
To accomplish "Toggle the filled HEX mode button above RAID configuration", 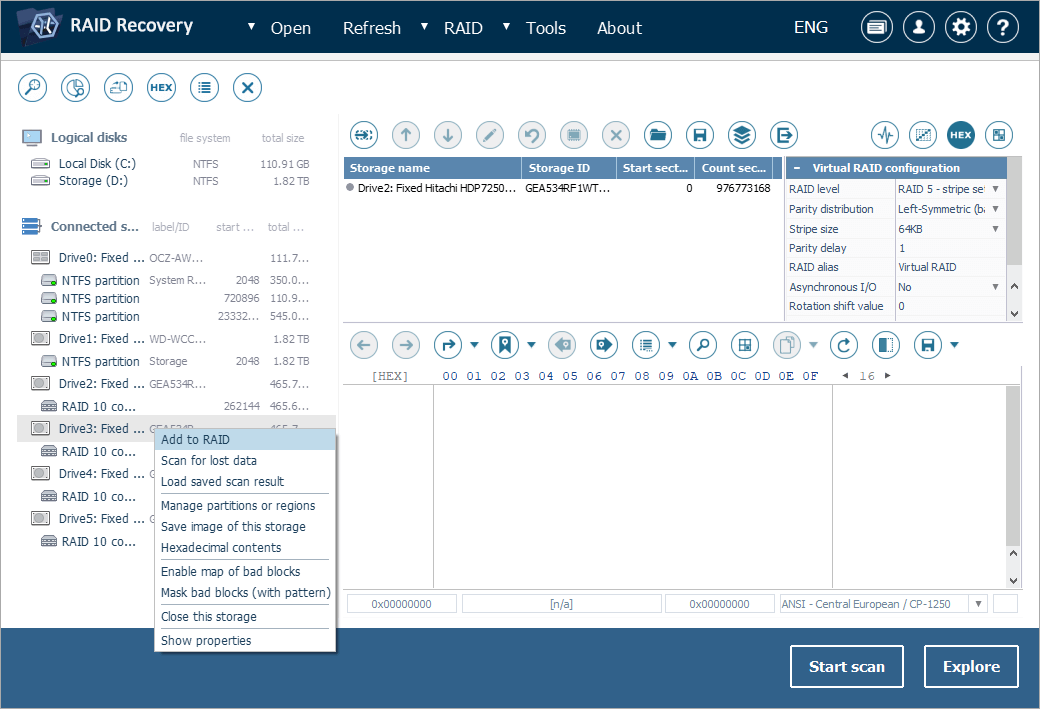I will click(x=960, y=134).
